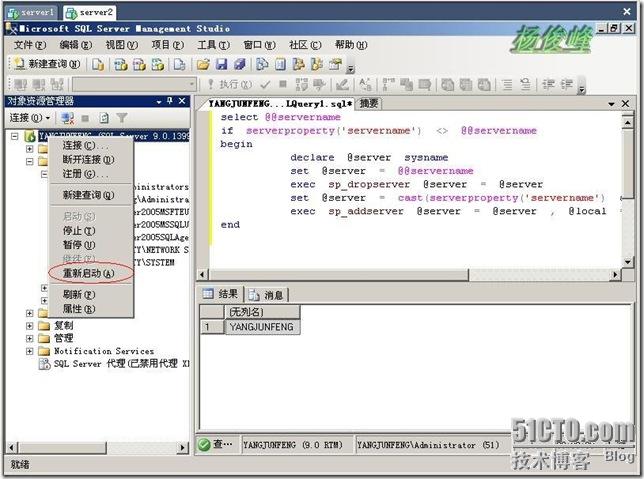Click the uncomment lines icon

click(x=525, y=85)
